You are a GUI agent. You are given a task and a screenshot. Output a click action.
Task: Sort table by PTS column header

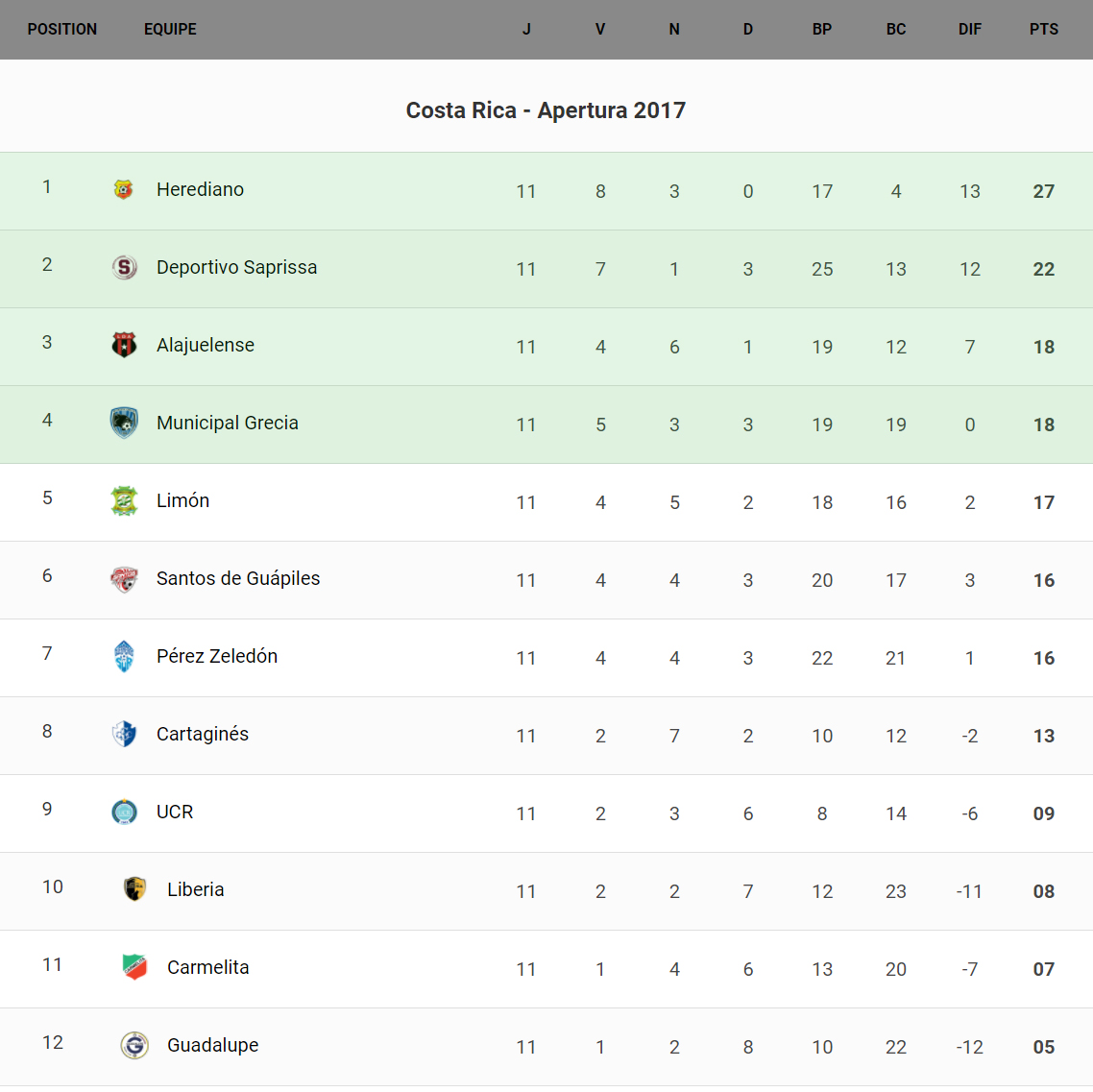pyautogui.click(x=1043, y=30)
